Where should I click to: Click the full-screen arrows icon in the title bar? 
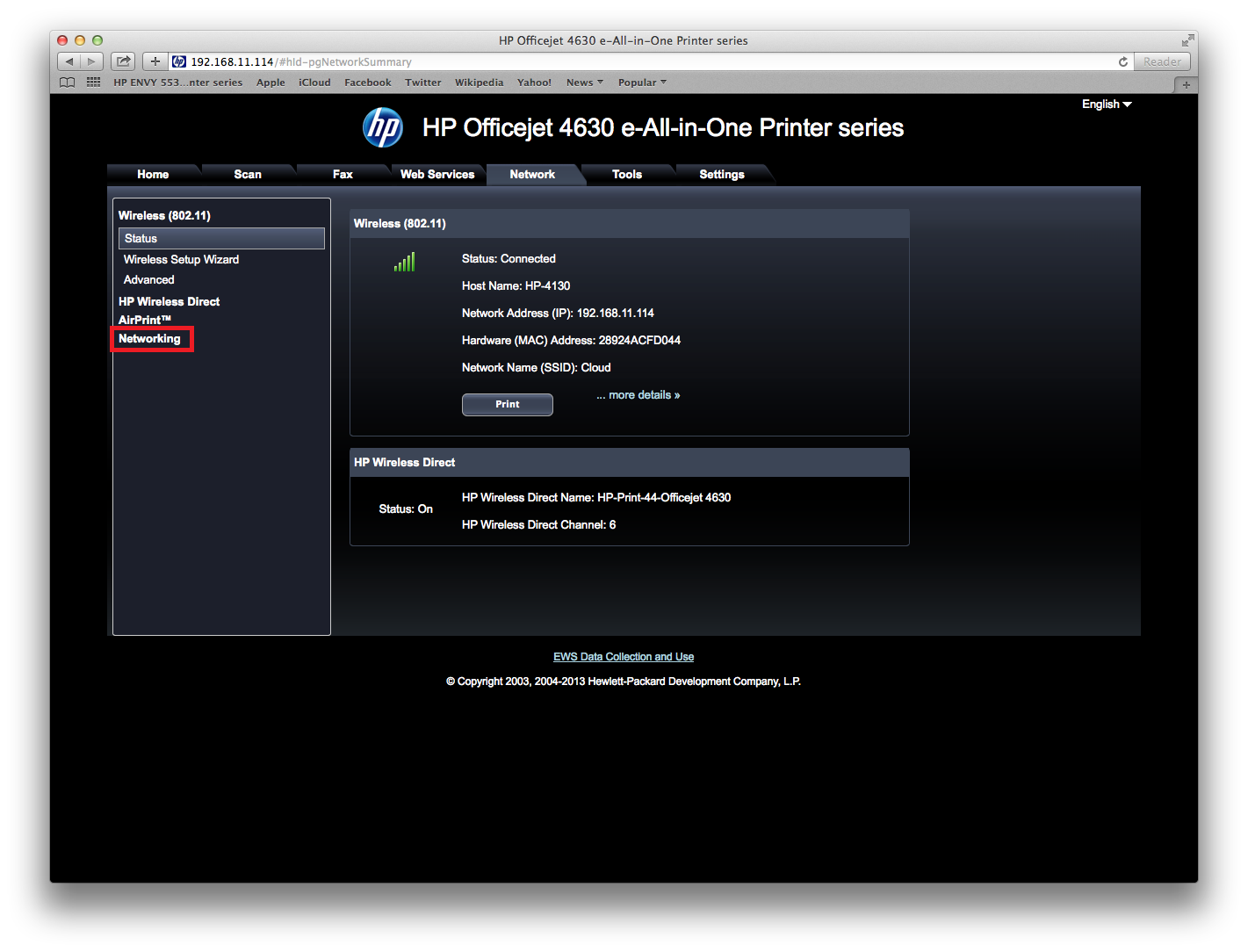pos(1187,40)
